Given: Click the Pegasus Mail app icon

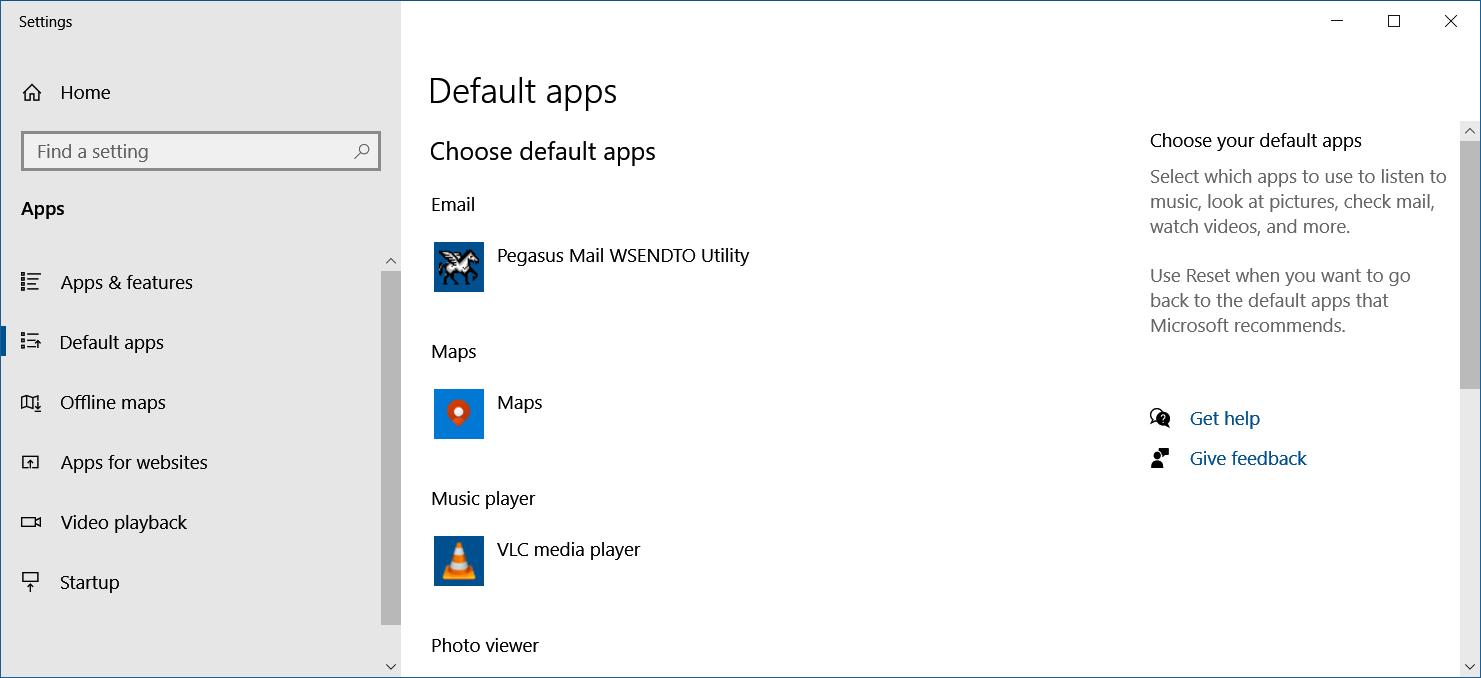Looking at the screenshot, I should coord(459,267).
